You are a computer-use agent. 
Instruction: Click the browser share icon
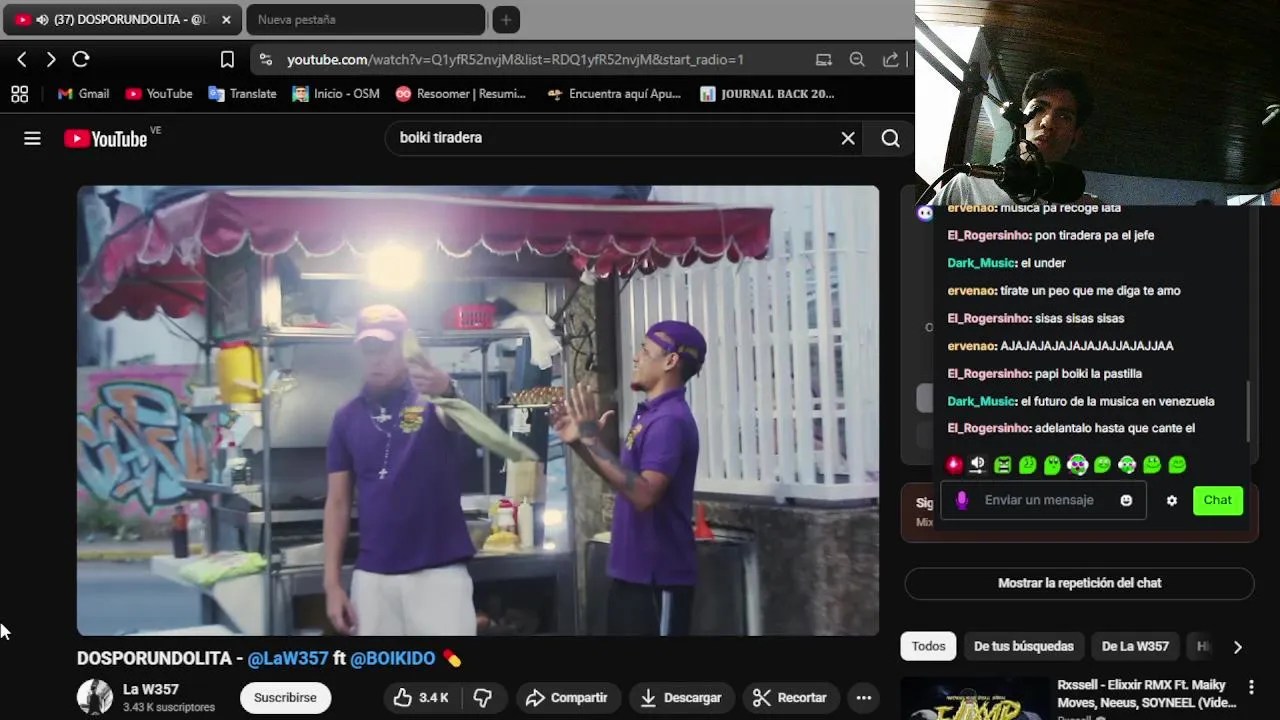[x=890, y=60]
